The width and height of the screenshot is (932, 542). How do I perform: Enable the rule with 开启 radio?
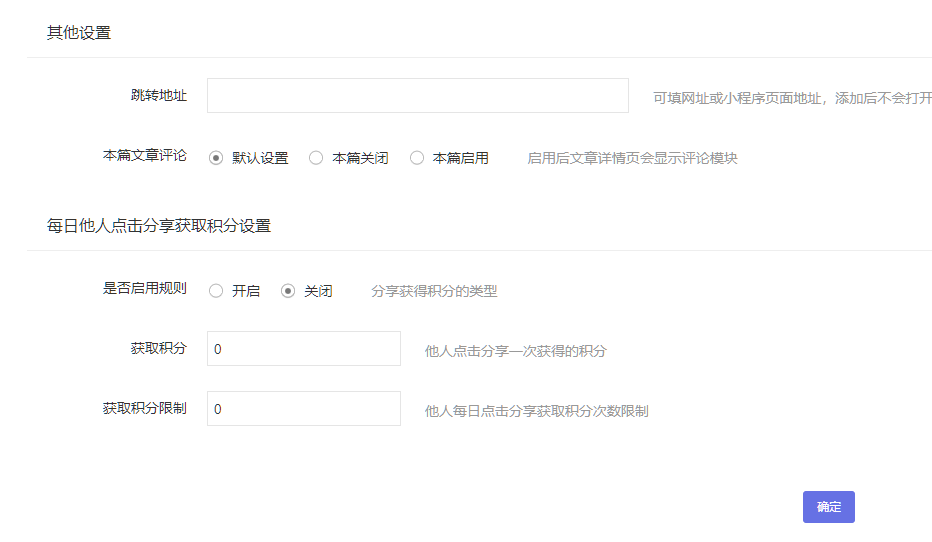[216, 291]
